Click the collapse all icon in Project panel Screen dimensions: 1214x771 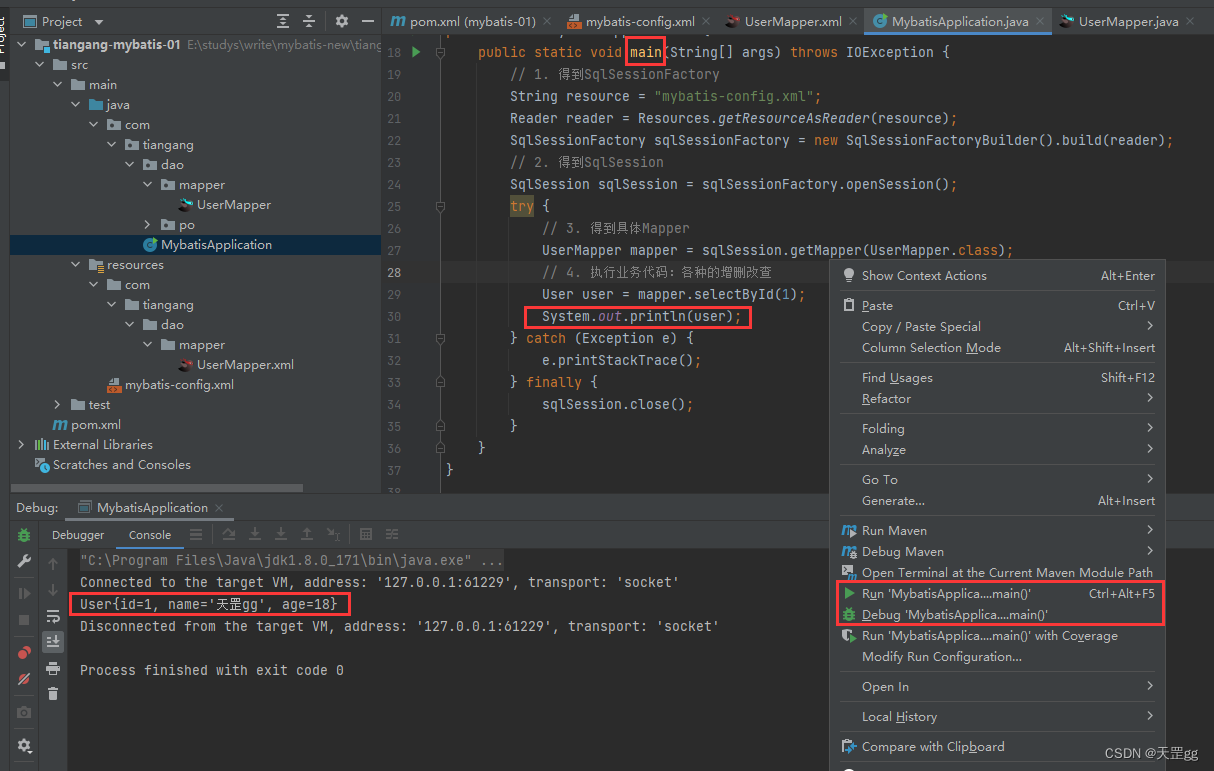308,21
